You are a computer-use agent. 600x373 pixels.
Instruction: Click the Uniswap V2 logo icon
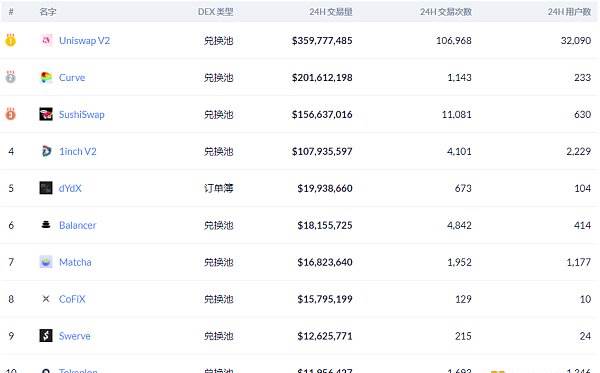46,40
